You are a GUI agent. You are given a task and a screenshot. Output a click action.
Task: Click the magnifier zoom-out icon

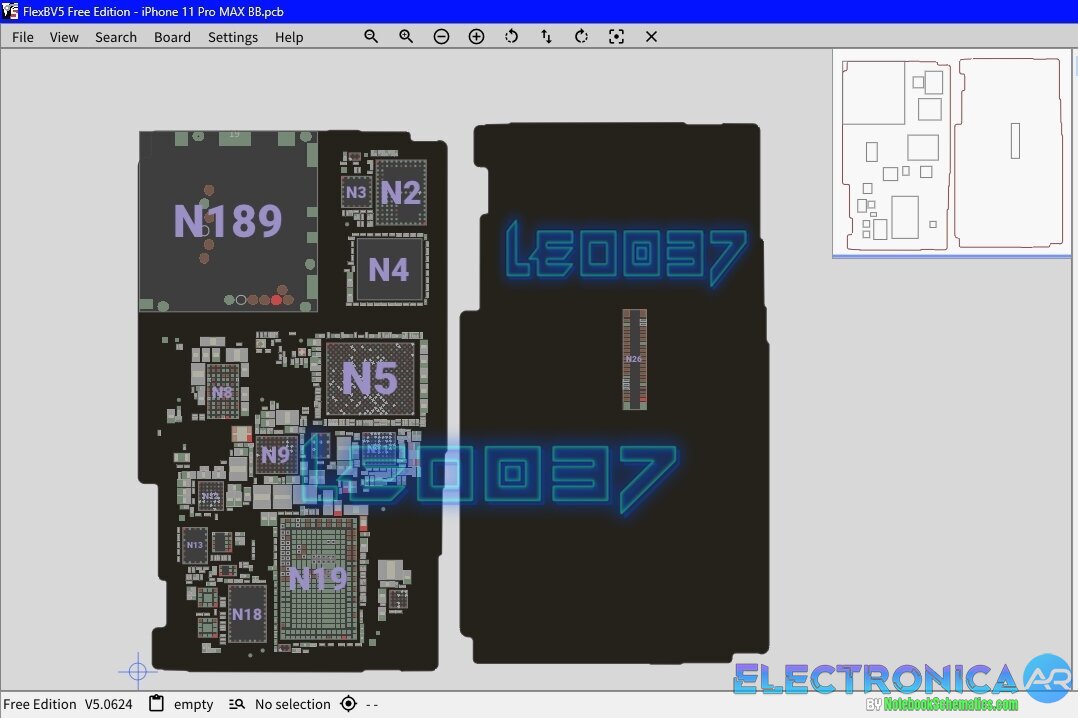pos(371,36)
